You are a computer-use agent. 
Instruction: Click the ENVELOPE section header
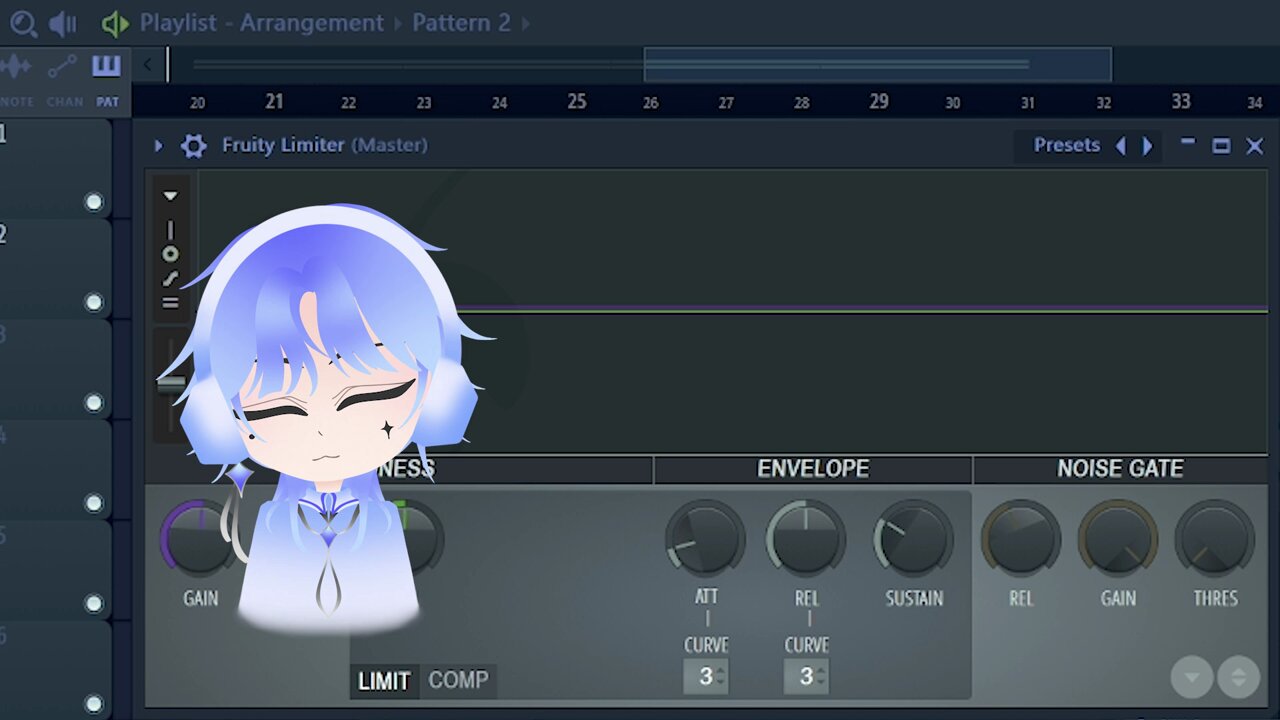(812, 469)
